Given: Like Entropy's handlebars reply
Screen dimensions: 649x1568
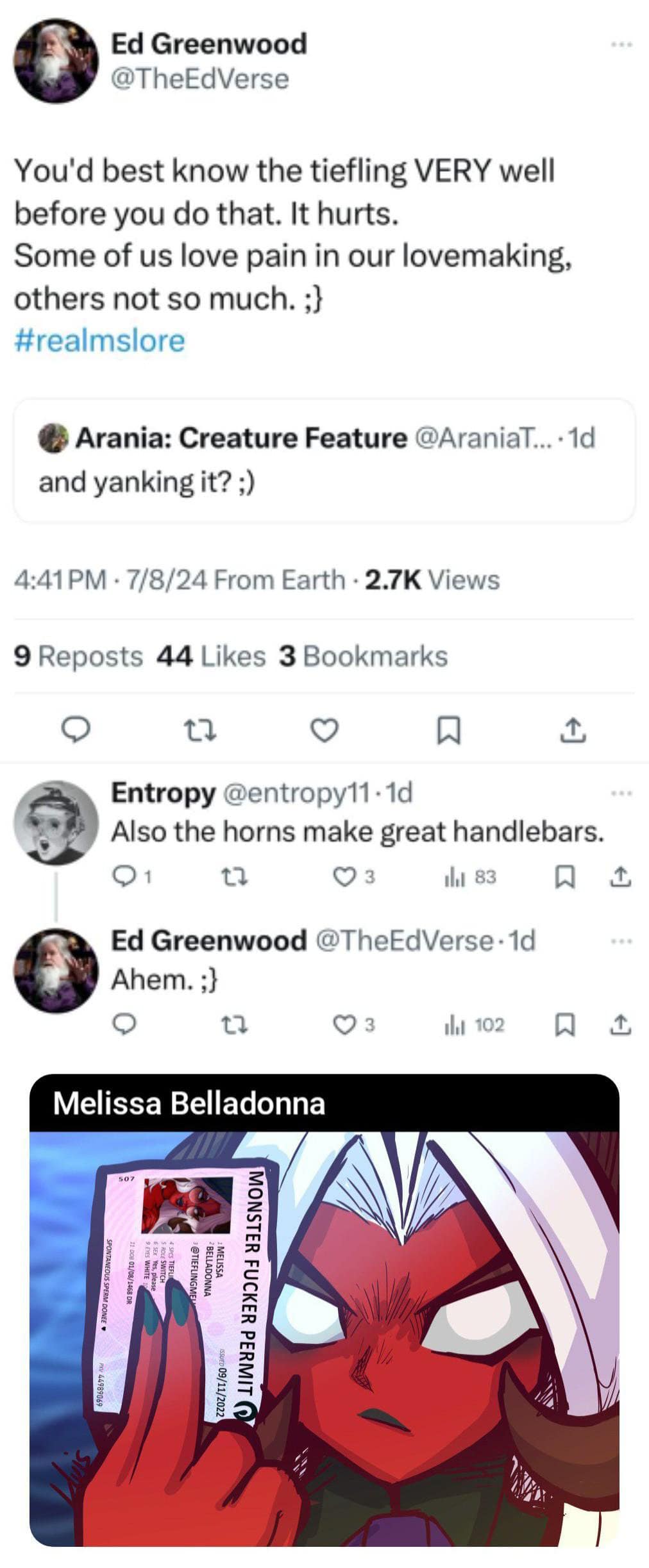Looking at the screenshot, I should [x=346, y=877].
